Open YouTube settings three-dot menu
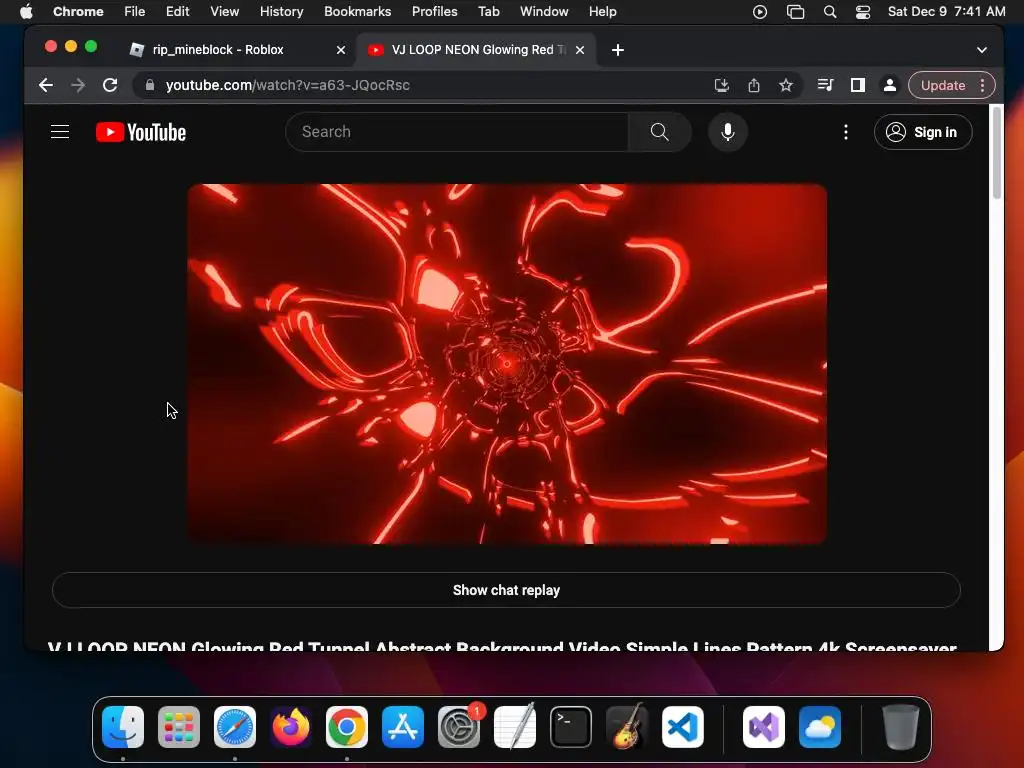Viewport: 1024px width, 768px height. 846,132
